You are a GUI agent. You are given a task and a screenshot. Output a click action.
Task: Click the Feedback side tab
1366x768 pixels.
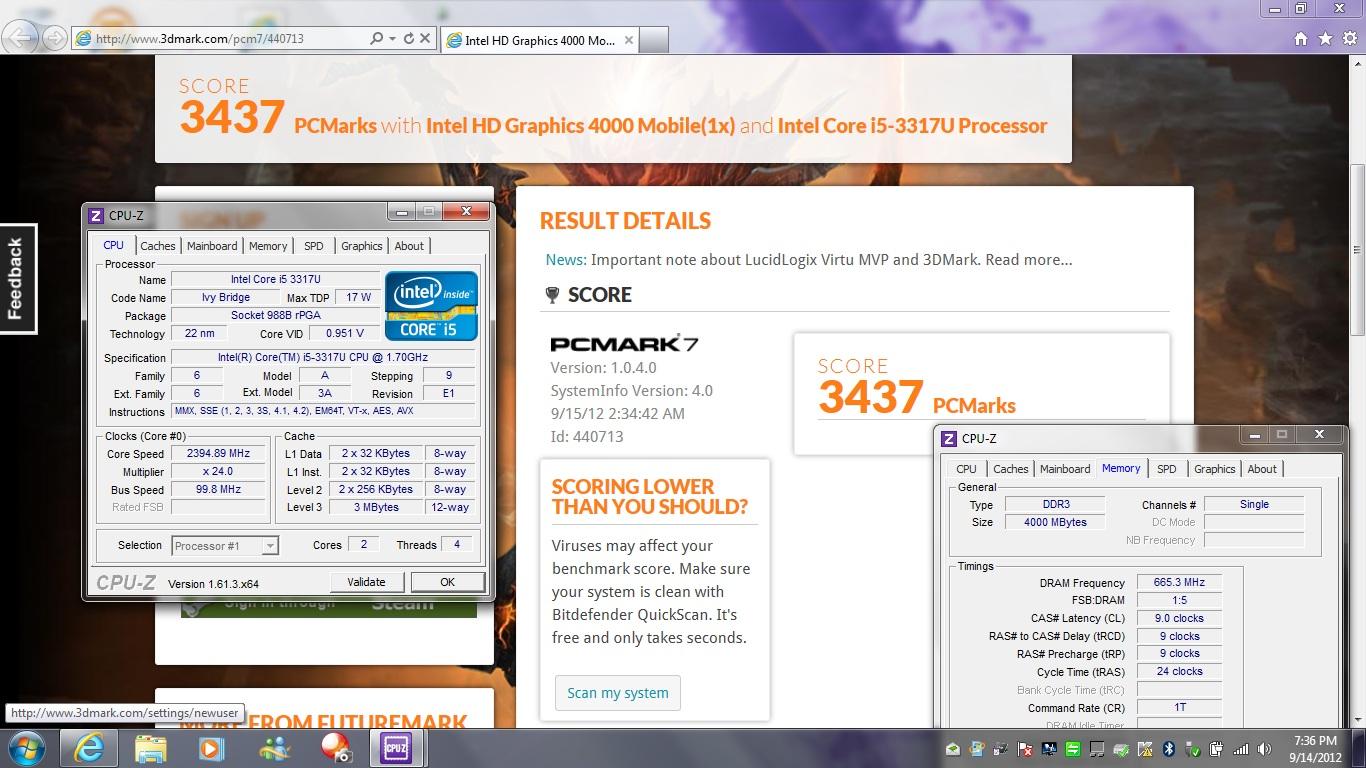click(x=17, y=278)
